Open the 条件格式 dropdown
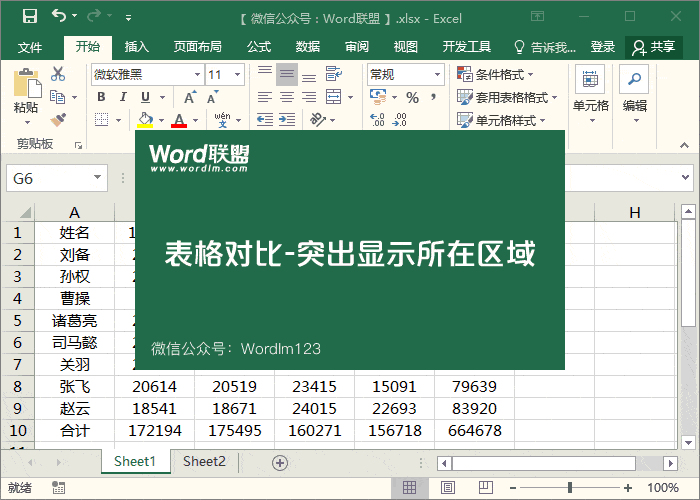Viewport: 700px width, 500px height. 495,75
